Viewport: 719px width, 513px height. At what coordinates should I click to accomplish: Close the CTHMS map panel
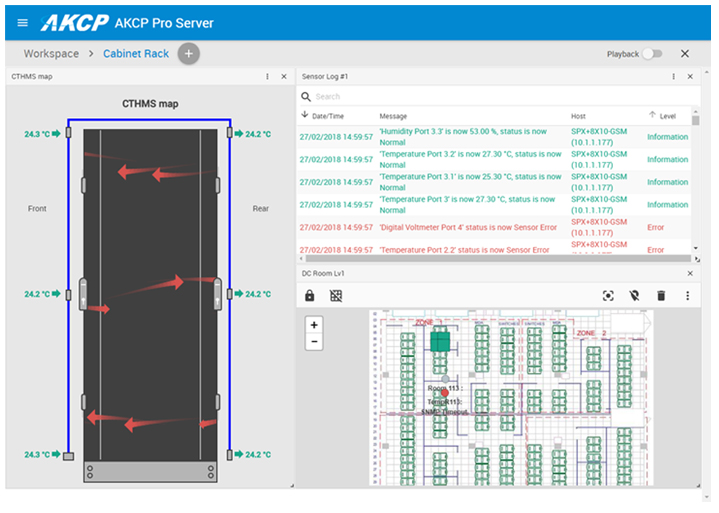tap(284, 77)
